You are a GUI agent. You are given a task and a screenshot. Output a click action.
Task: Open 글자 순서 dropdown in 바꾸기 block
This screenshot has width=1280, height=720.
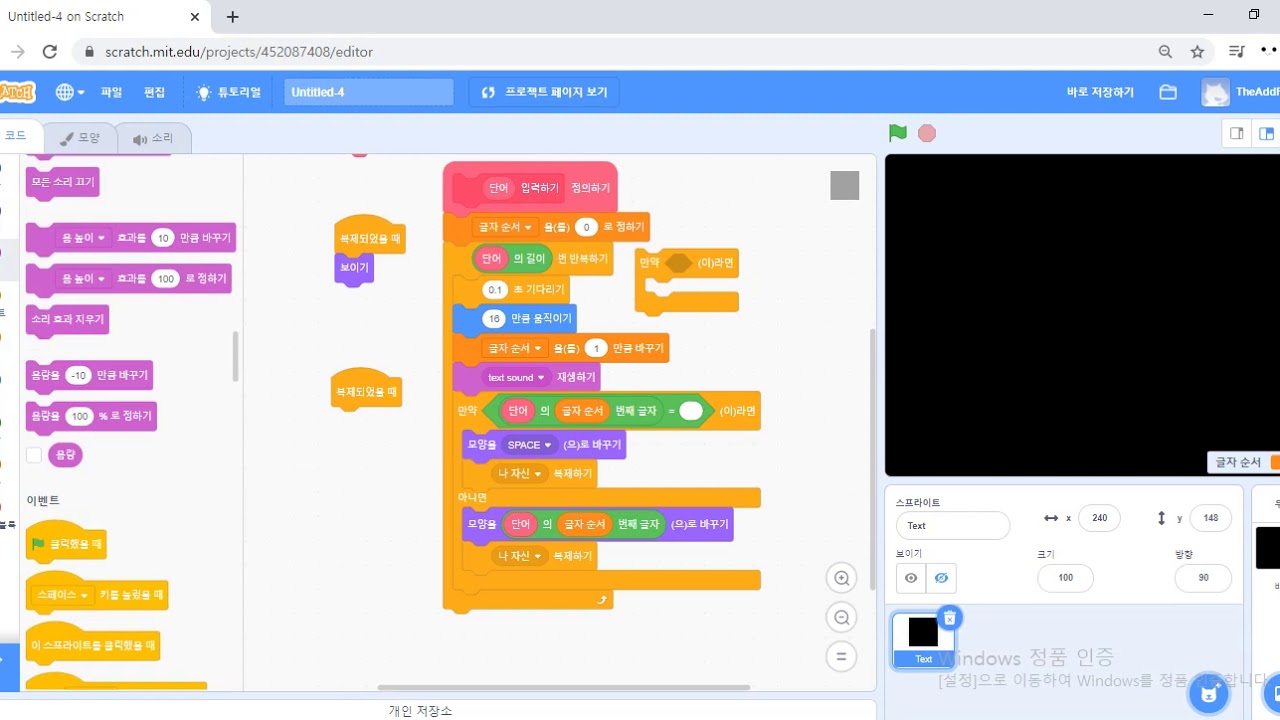[515, 348]
